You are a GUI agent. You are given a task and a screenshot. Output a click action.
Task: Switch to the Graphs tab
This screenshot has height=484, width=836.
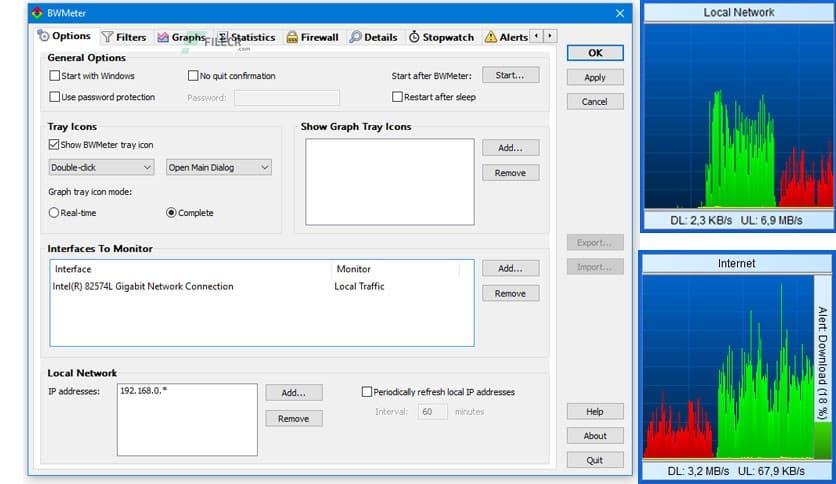(181, 37)
